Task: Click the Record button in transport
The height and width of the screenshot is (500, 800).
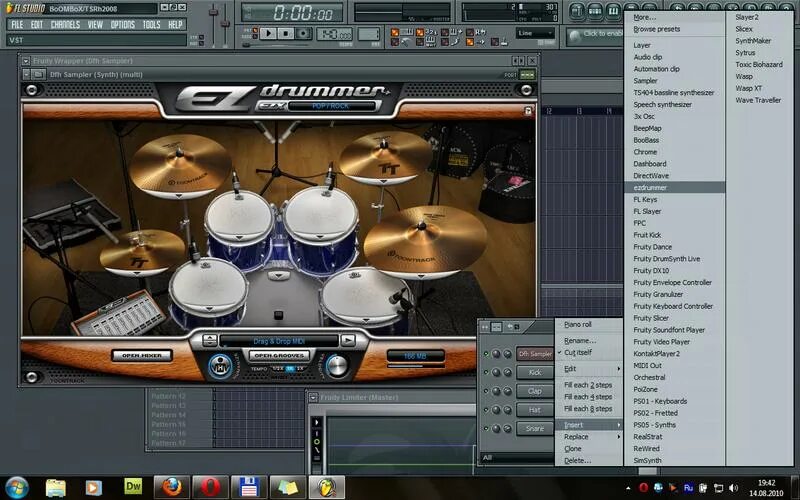Action: (x=303, y=34)
